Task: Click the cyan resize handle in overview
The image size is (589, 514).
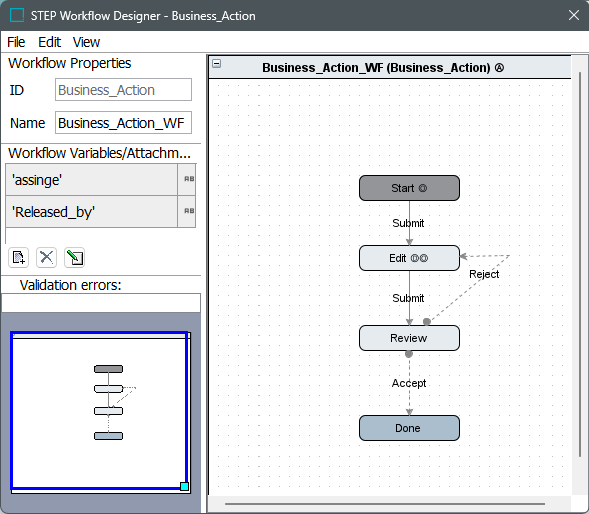Action: pyautogui.click(x=184, y=487)
